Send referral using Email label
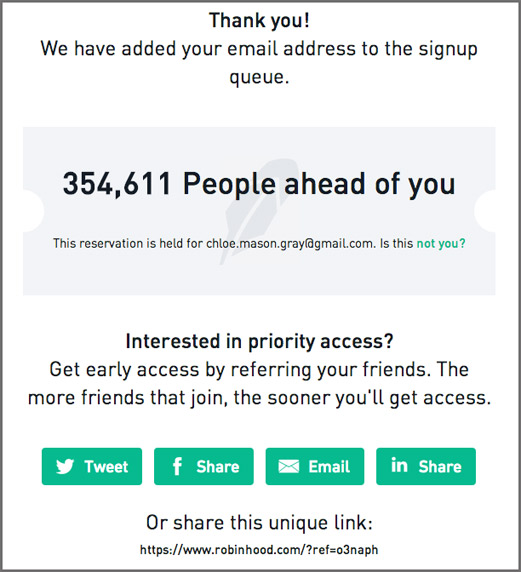 pyautogui.click(x=329, y=467)
